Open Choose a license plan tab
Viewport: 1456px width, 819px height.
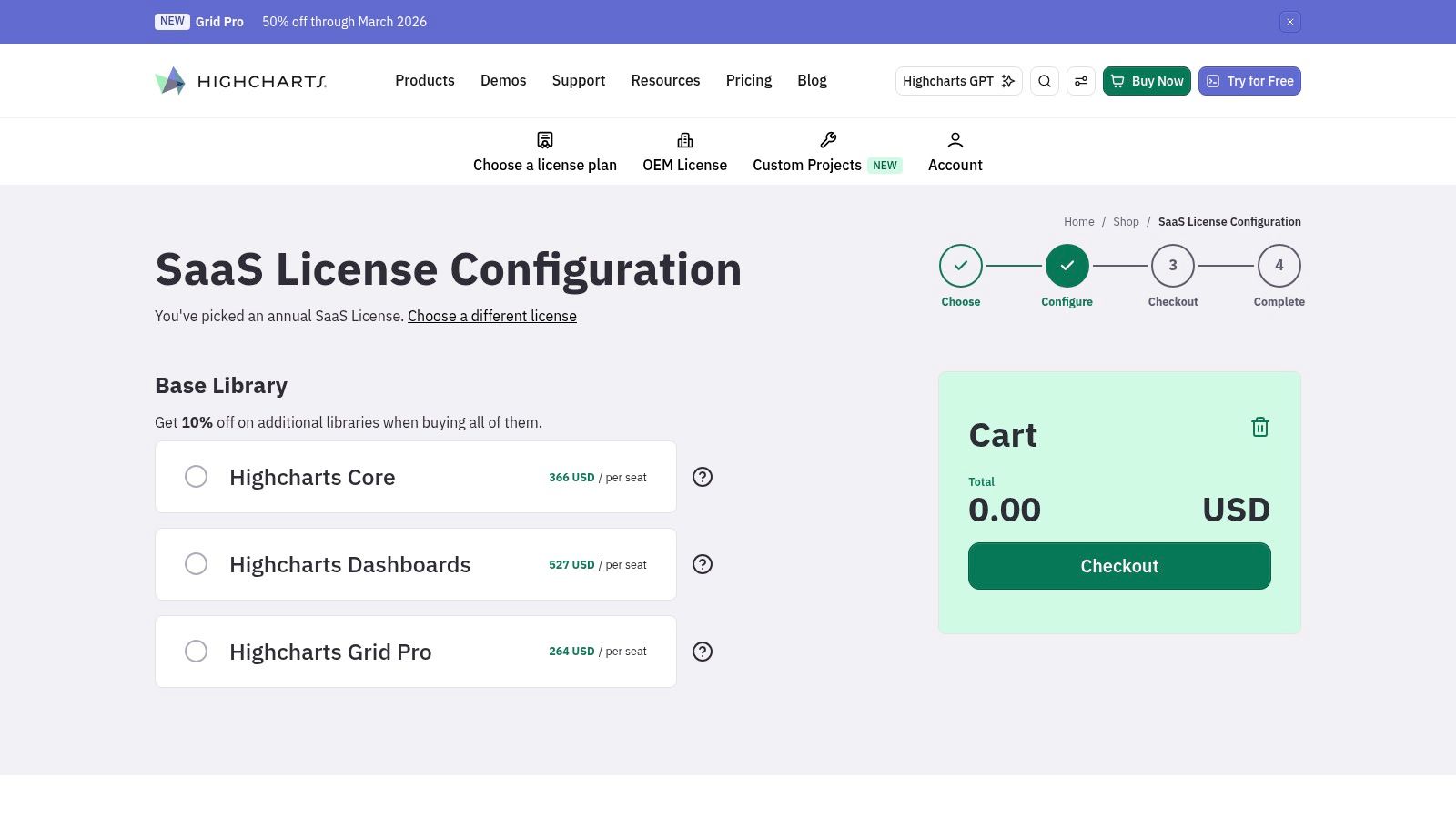tap(545, 152)
